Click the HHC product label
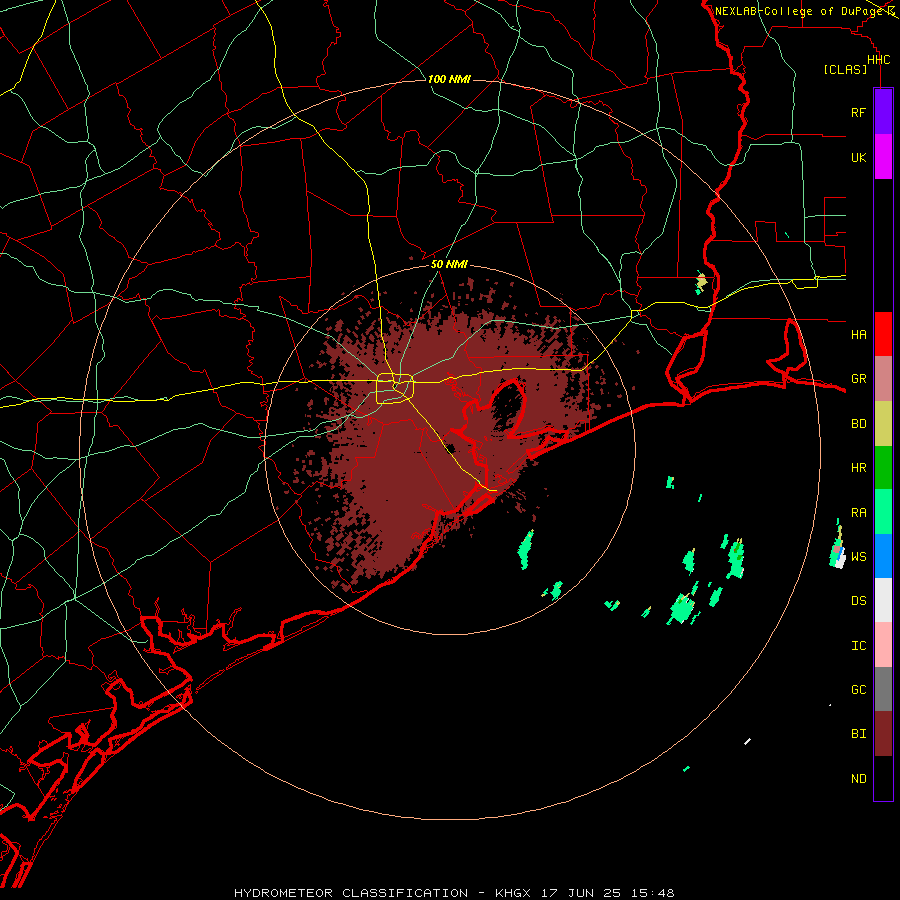This screenshot has height=900, width=900. [878, 60]
